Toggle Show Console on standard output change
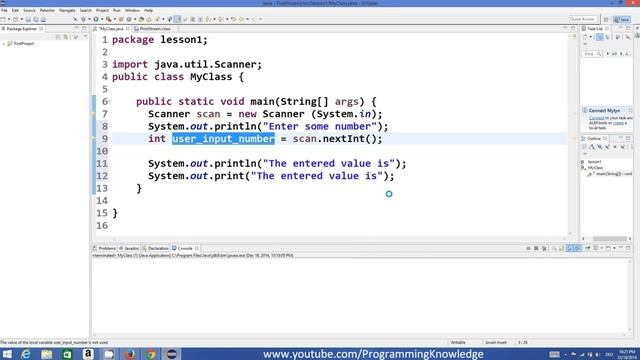This screenshot has width=640, height=360. [569, 248]
